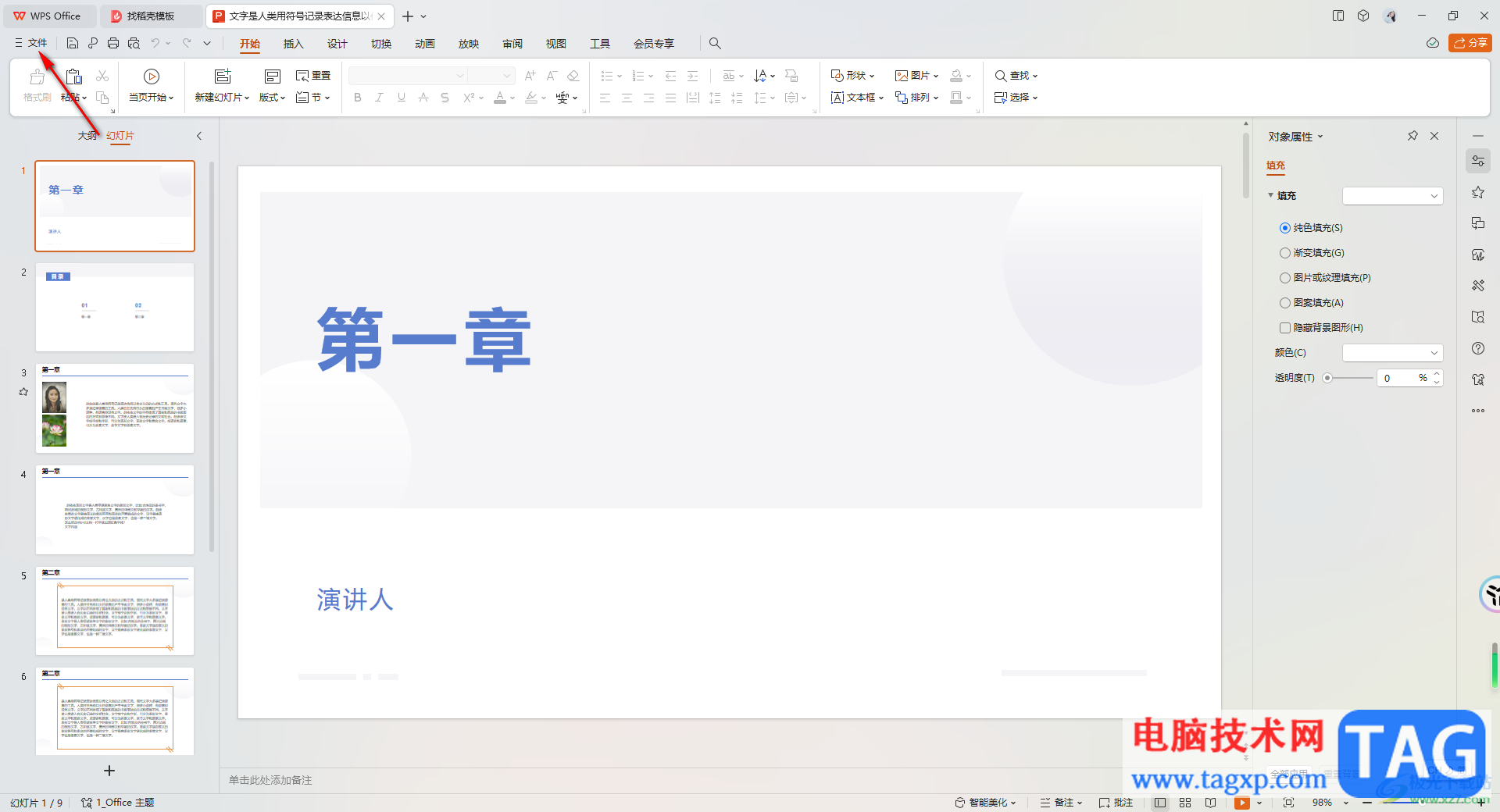1500x812 pixels.
Task: Click the orange slideshow play button
Action: (x=1242, y=803)
